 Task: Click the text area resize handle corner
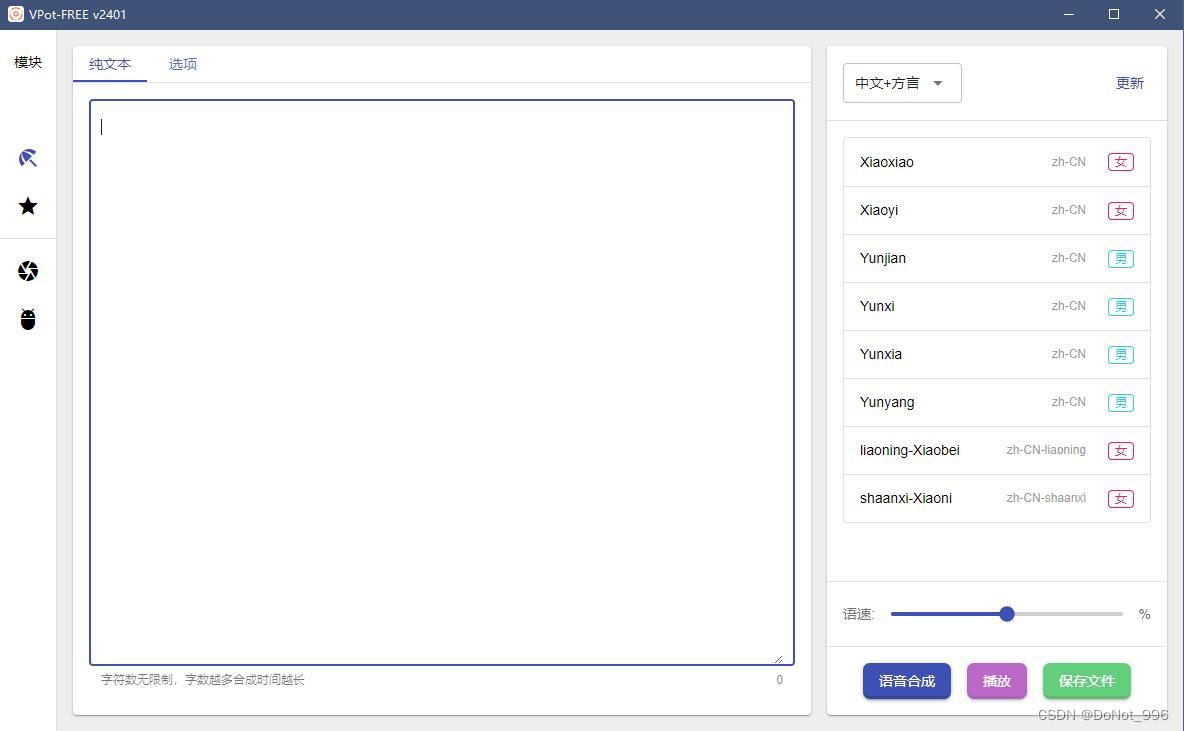[x=779, y=659]
